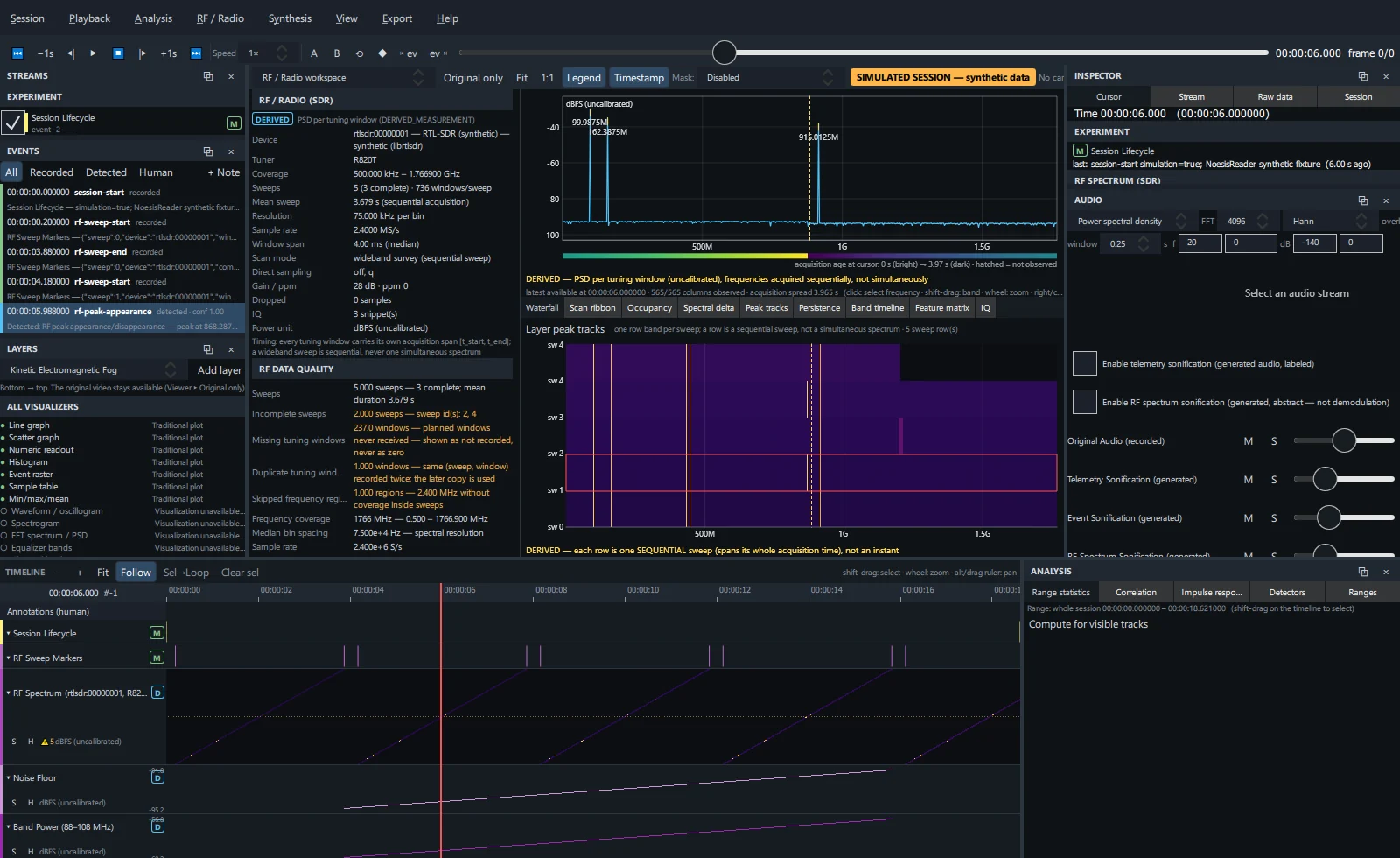Solo Telemetry Sonification (generated)

[1274, 480]
